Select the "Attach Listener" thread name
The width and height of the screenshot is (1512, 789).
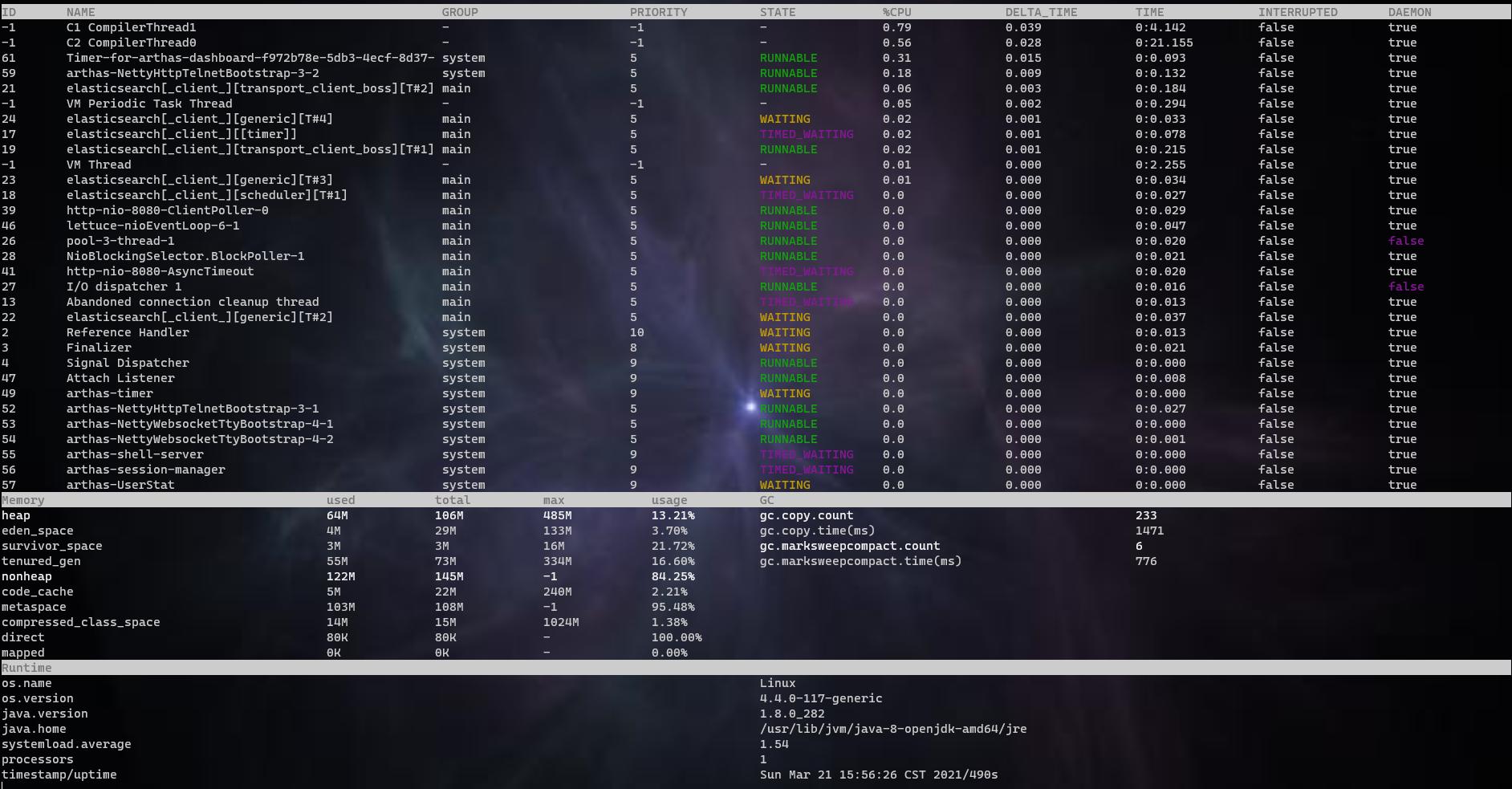coord(120,378)
